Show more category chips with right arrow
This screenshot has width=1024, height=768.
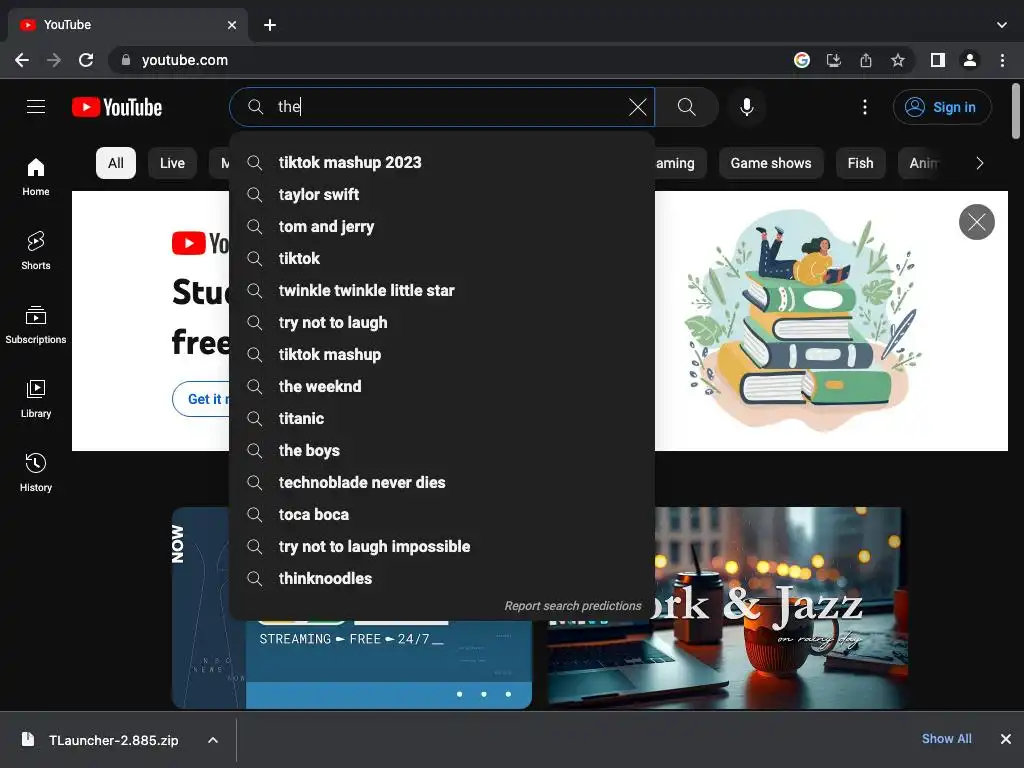pos(979,163)
